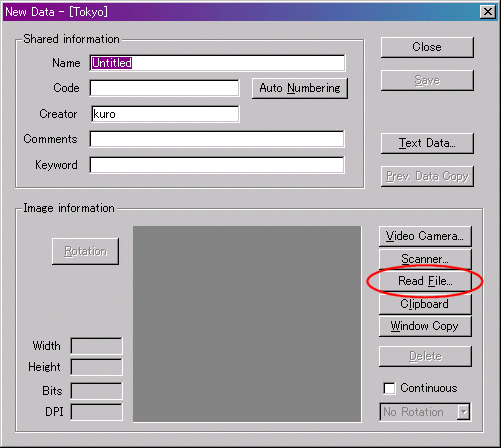The height and width of the screenshot is (448, 501).
Task: Click into the Comments text box
Action: [x=217, y=139]
